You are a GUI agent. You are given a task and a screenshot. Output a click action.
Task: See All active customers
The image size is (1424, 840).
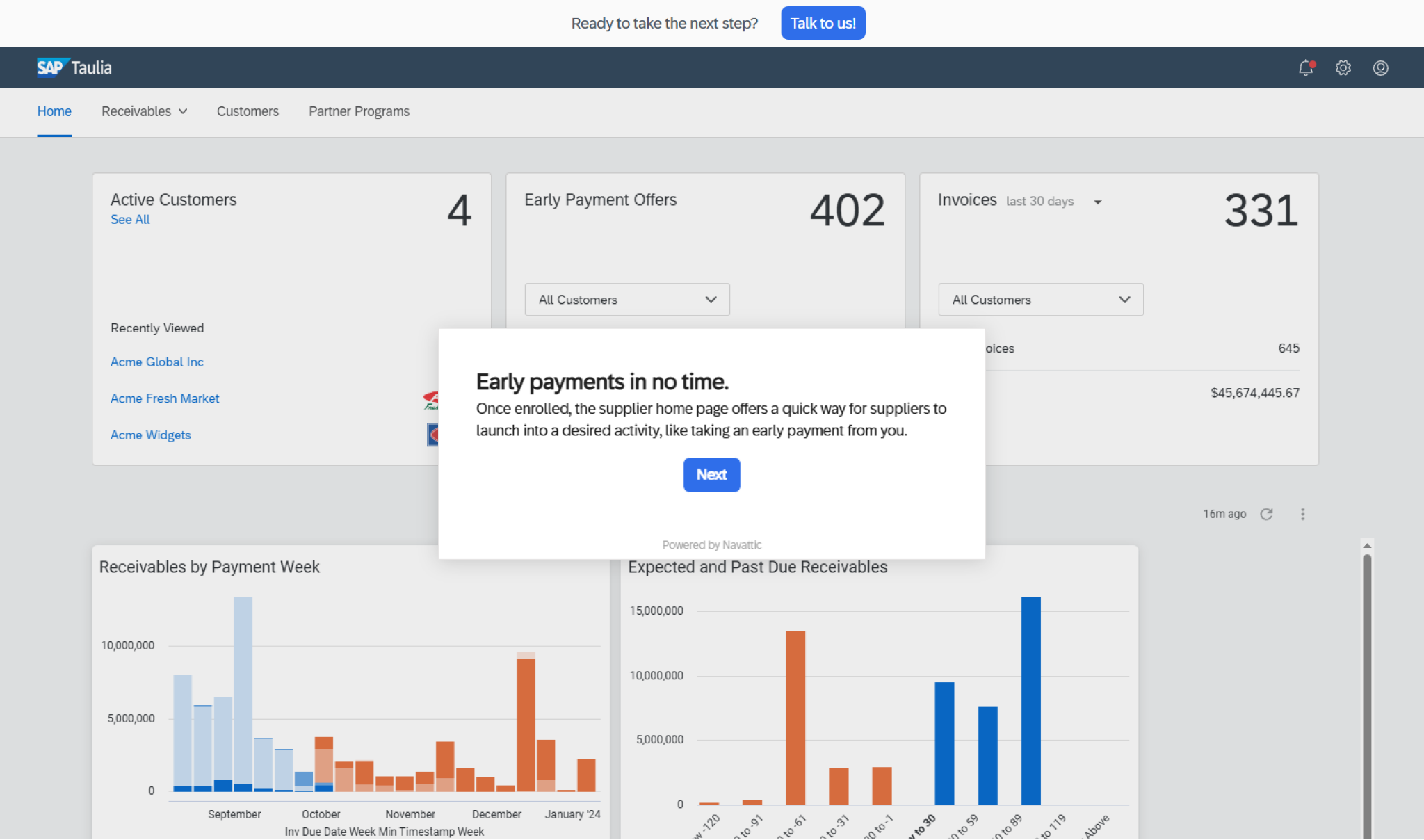click(x=130, y=219)
